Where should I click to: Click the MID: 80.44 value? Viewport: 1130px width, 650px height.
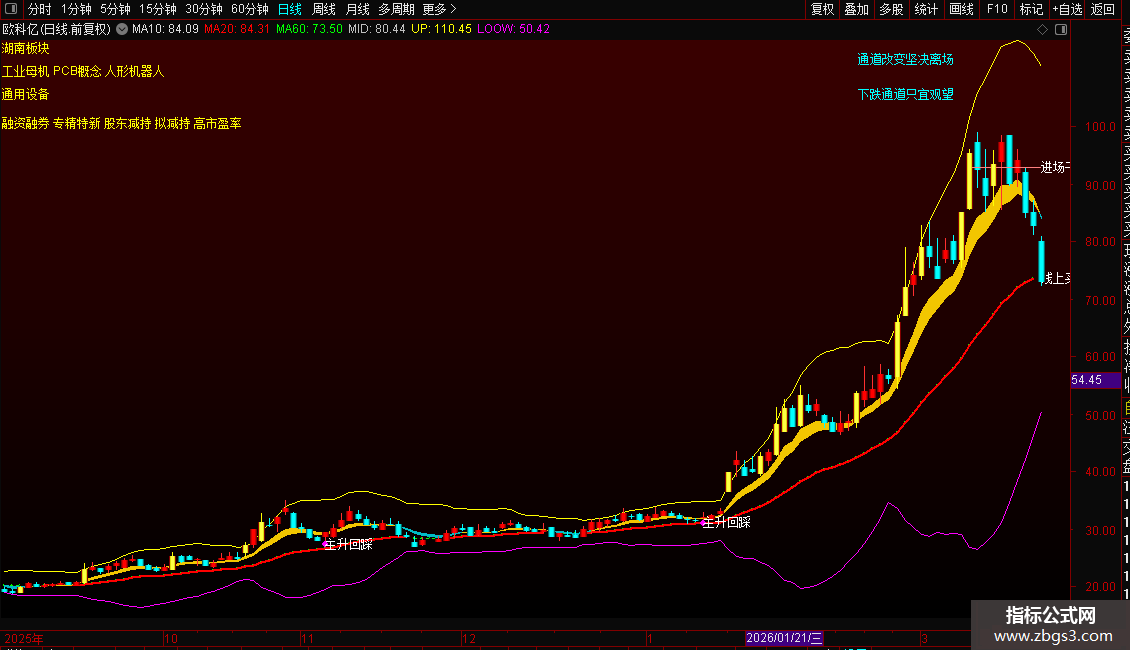377,29
